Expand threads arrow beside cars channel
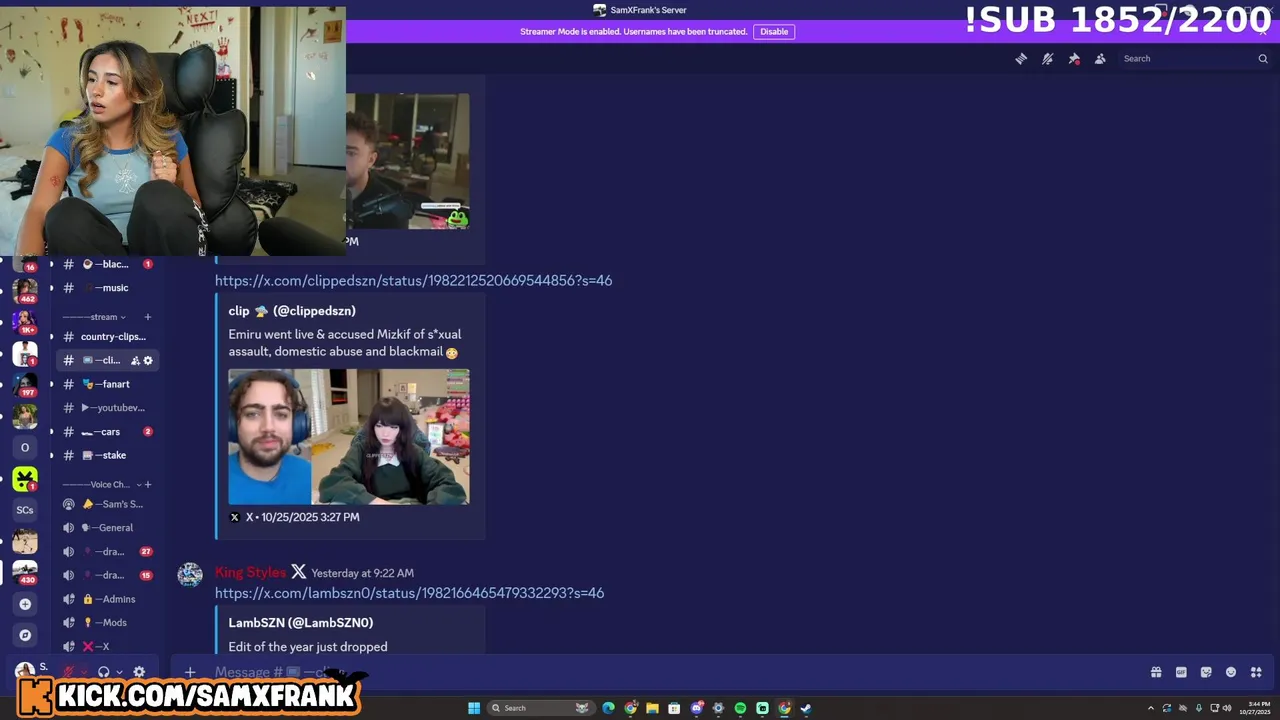The width and height of the screenshot is (1280, 720). 51,432
